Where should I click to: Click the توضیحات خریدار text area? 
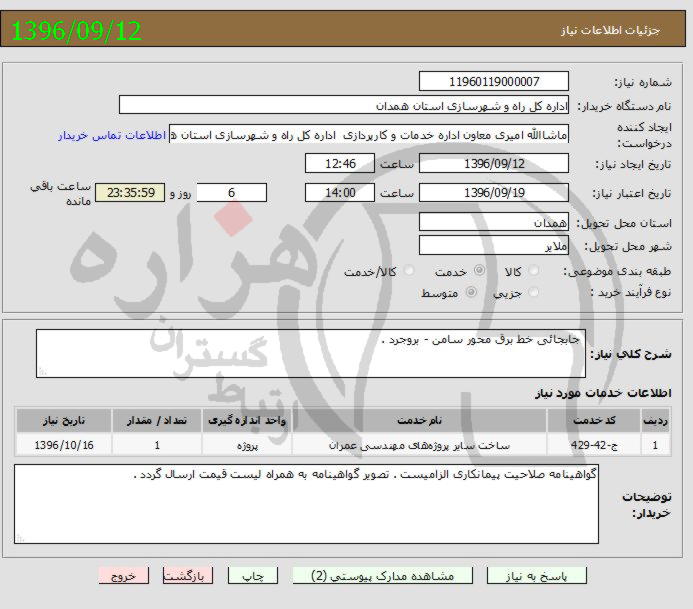[x=306, y=504]
